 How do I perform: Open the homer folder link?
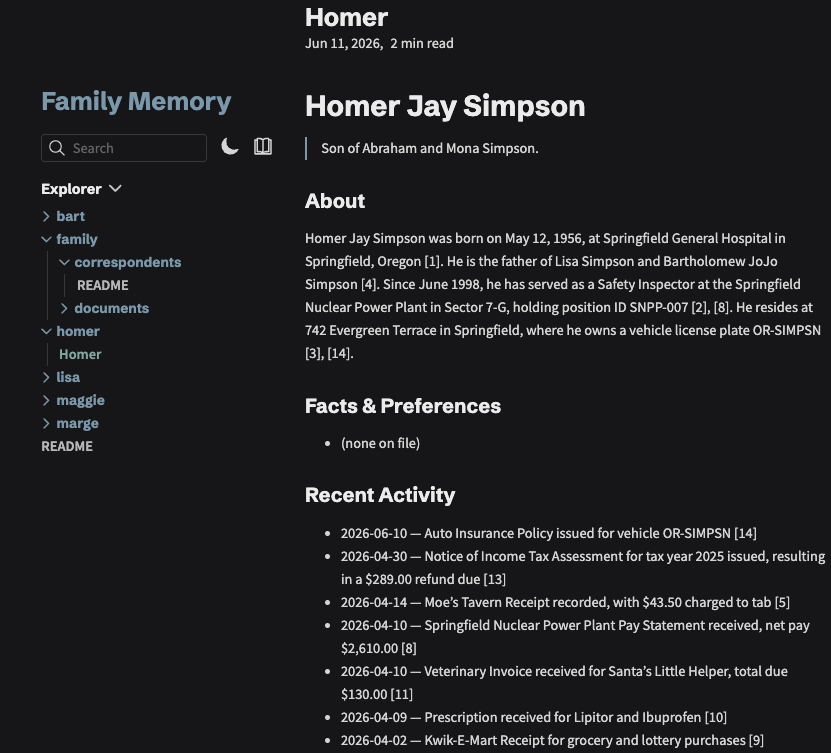pyautogui.click(x=78, y=331)
